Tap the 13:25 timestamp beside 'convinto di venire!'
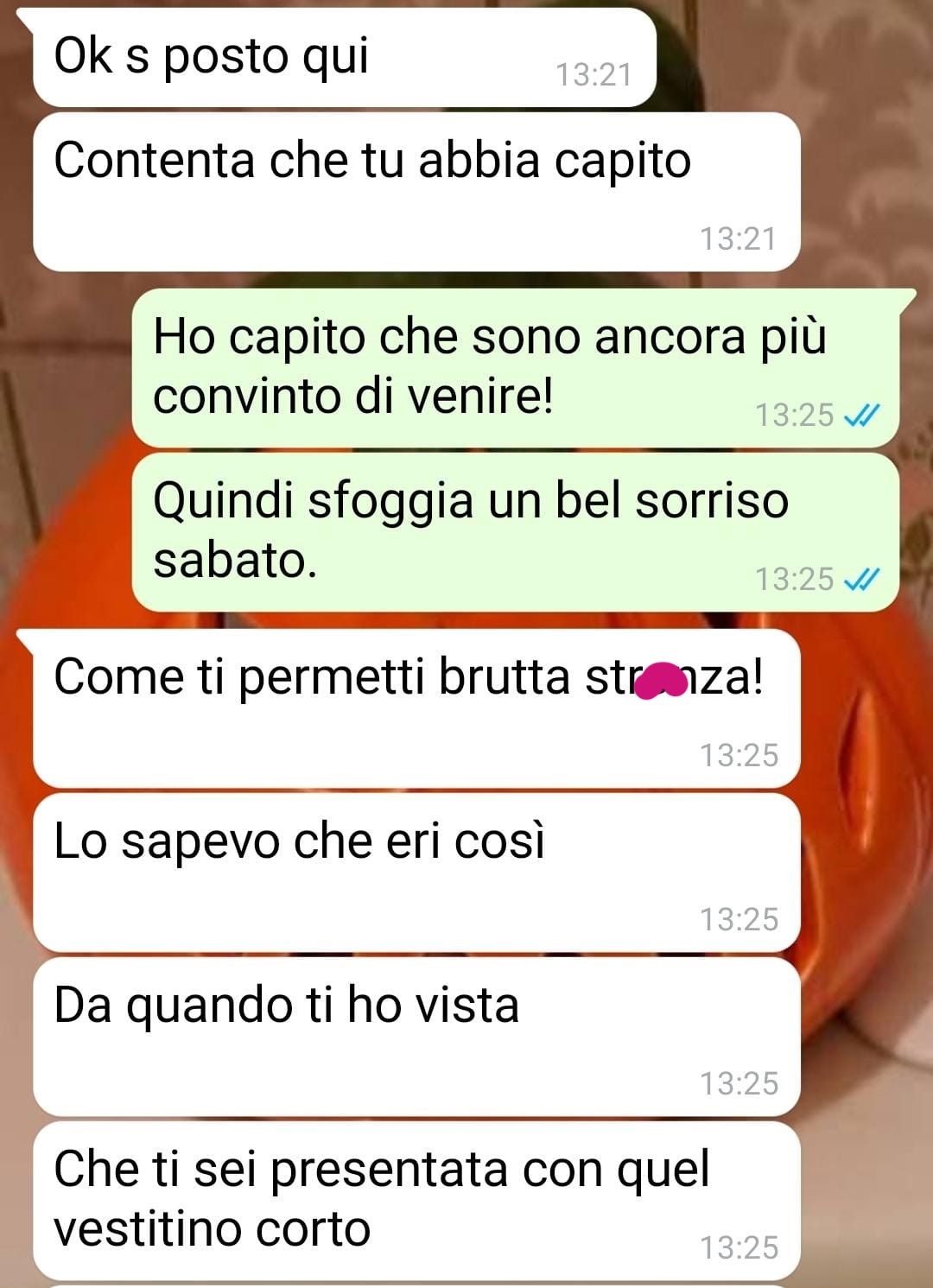The height and width of the screenshot is (1288, 933). (x=795, y=416)
